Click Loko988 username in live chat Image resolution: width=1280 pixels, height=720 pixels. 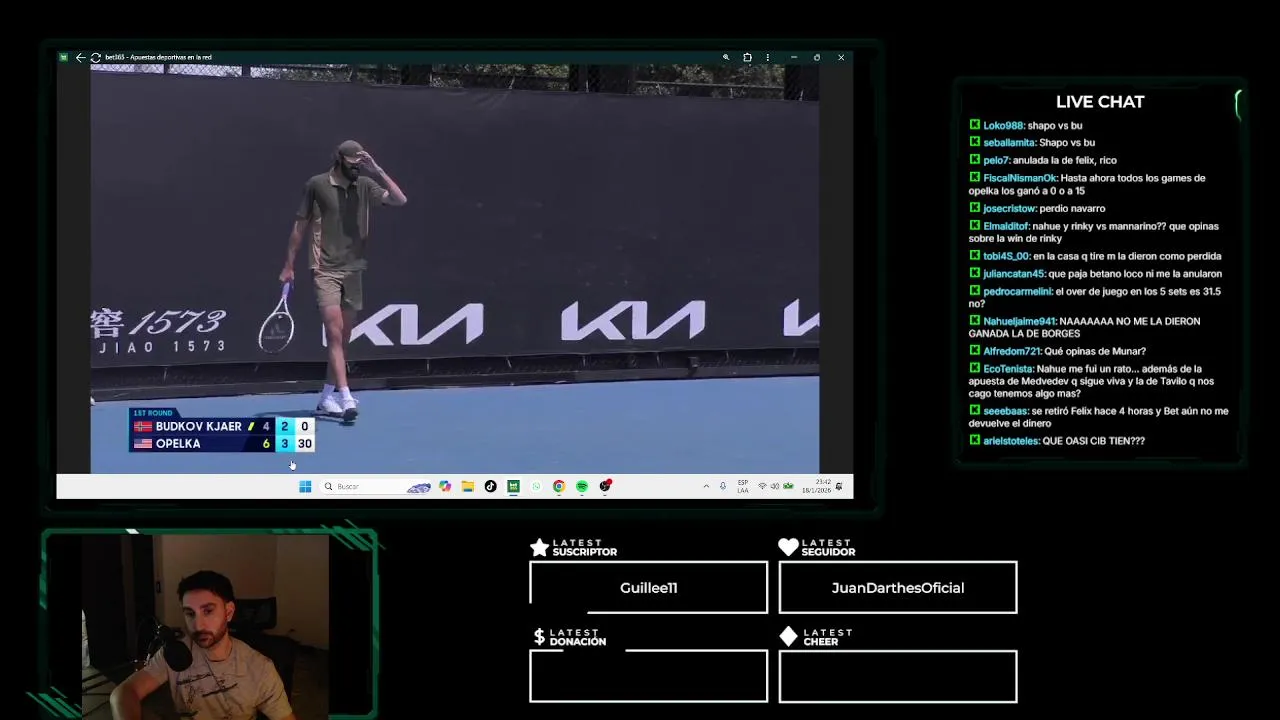pos(1003,126)
